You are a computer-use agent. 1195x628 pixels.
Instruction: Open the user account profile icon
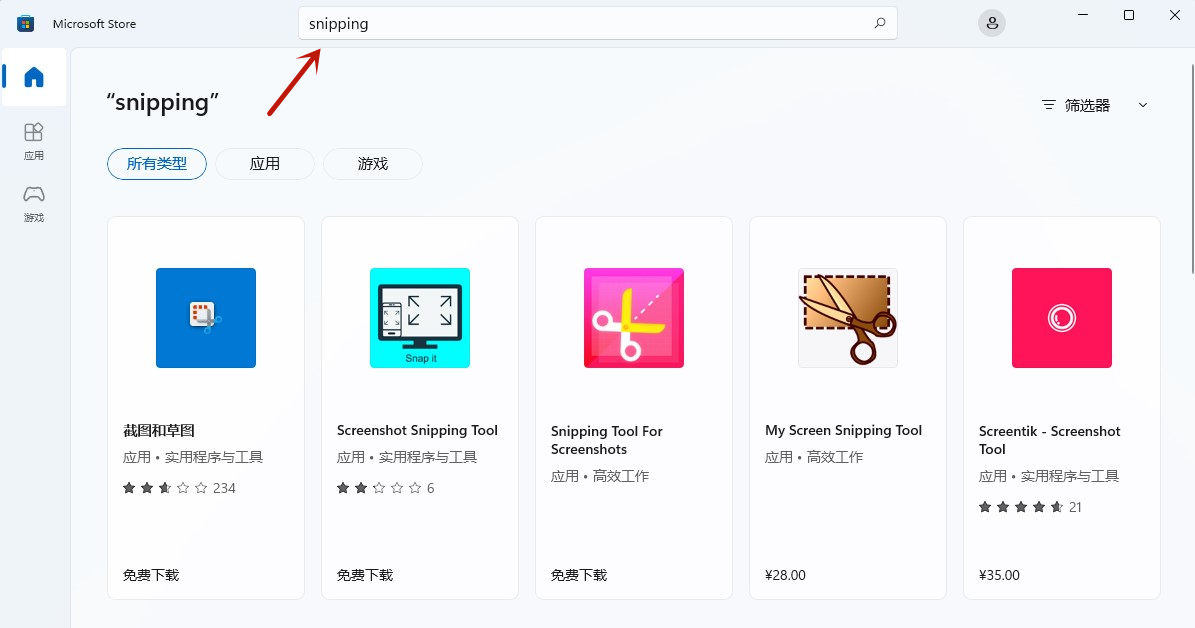pos(991,23)
